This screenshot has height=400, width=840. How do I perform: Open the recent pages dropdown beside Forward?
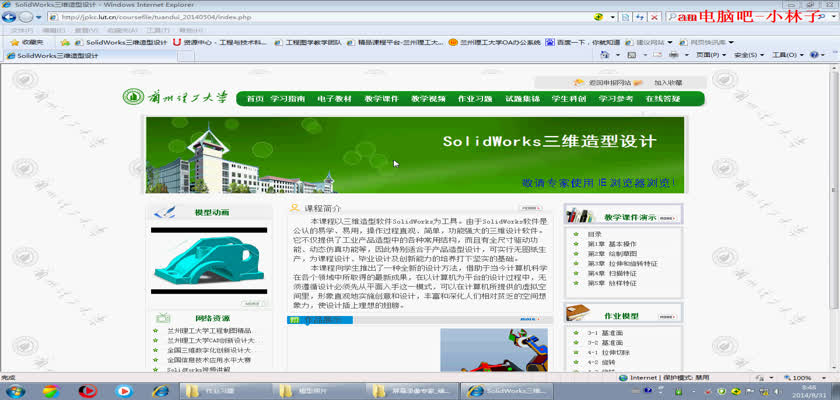[x=39, y=18]
